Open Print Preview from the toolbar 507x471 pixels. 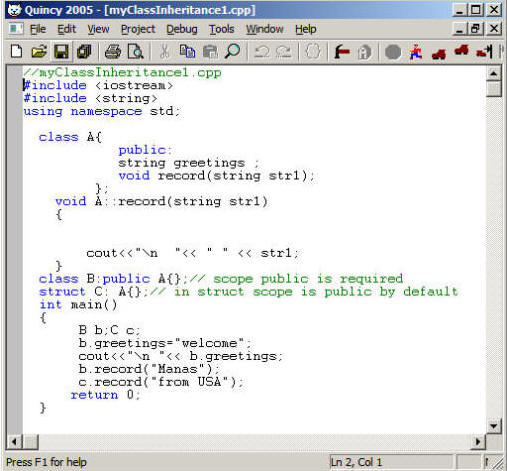[x=136, y=52]
